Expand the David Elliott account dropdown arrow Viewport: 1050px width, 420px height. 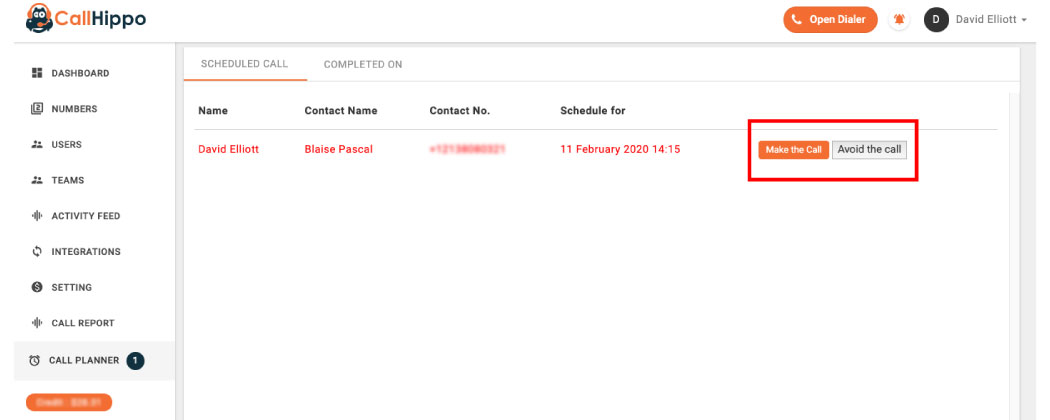1024,20
